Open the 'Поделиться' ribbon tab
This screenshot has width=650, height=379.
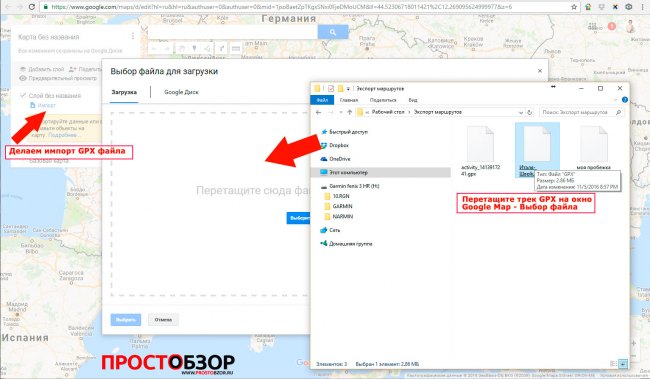pos(383,100)
